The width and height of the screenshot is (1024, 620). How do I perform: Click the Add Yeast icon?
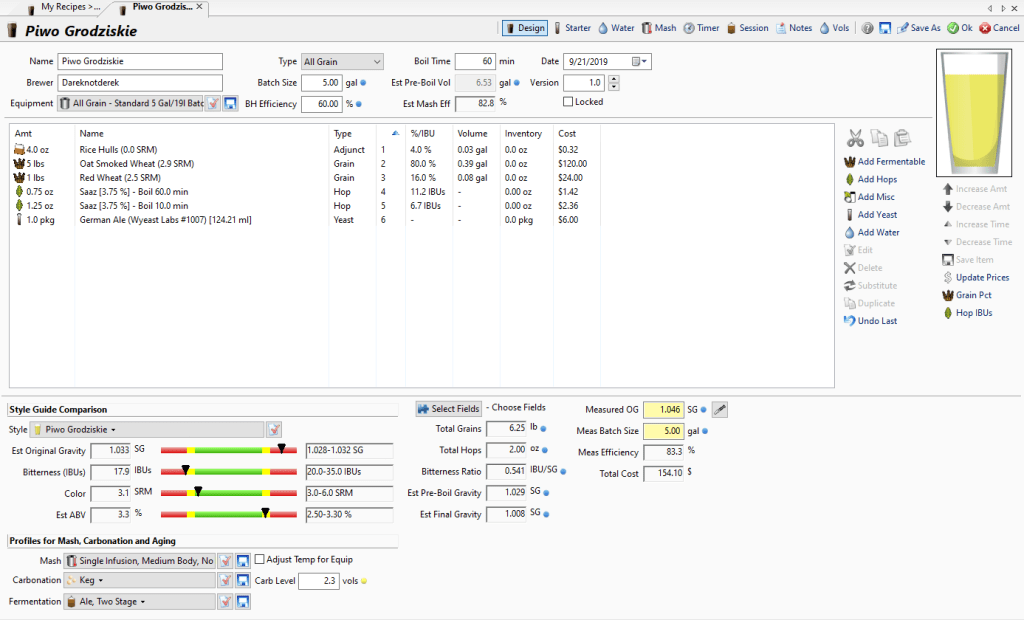point(850,215)
